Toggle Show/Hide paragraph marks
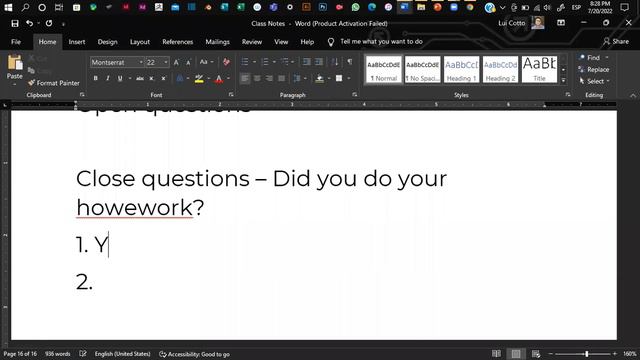 point(350,62)
